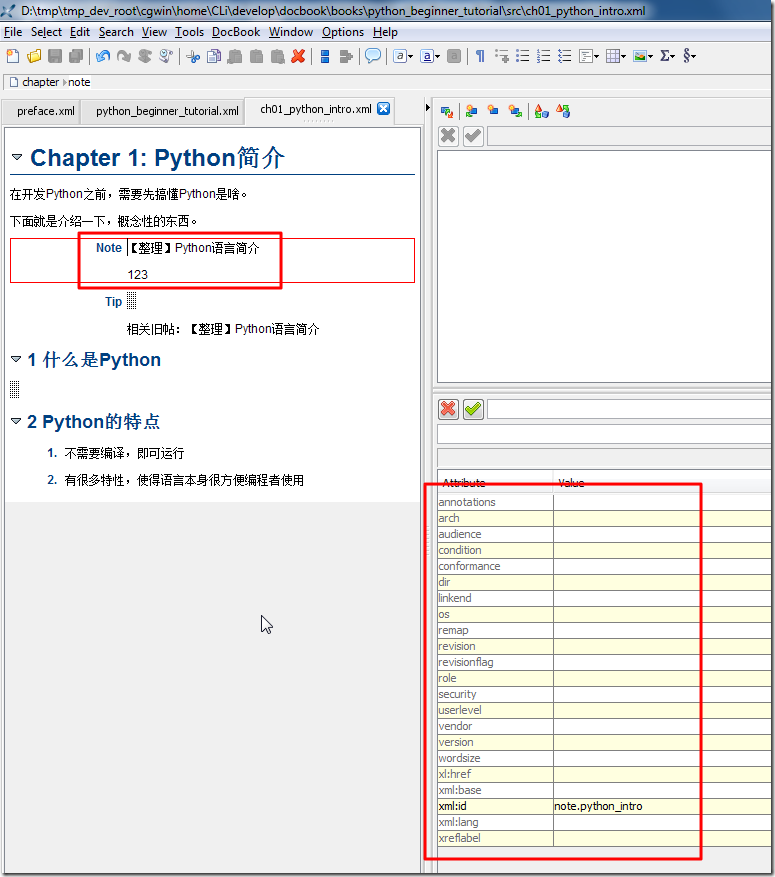Click the green checkmark button in the attribute editor
The width and height of the screenshot is (775, 877).
[x=473, y=409]
